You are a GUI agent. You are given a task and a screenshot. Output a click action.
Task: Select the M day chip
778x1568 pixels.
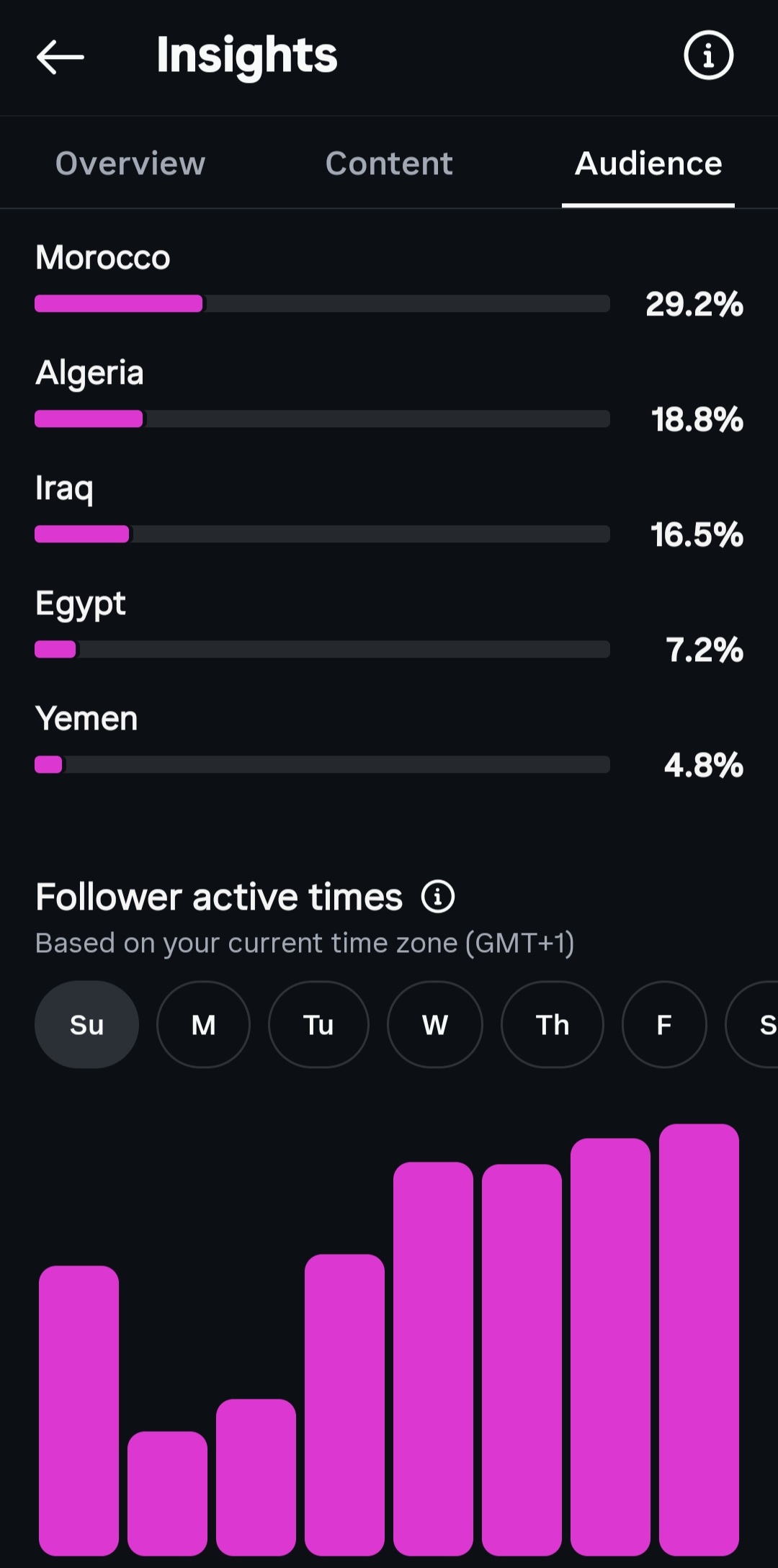coord(203,1024)
